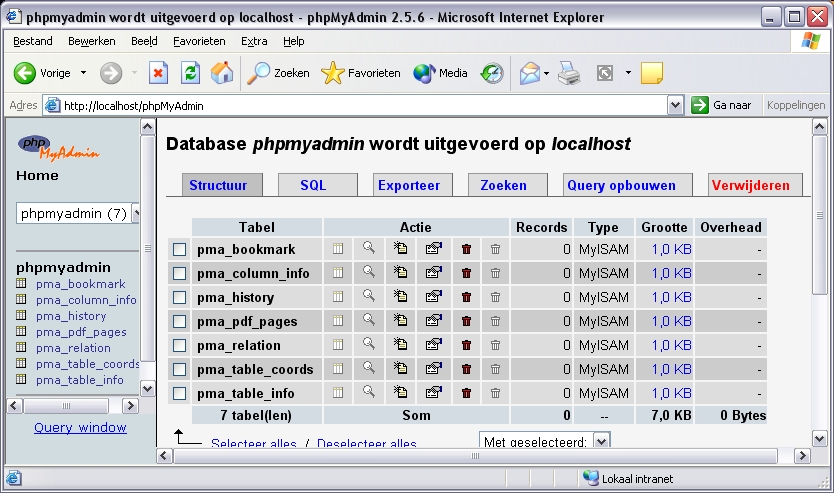
Task: Click the Search magnifier icon for pma_bookmark
Action: [x=369, y=248]
